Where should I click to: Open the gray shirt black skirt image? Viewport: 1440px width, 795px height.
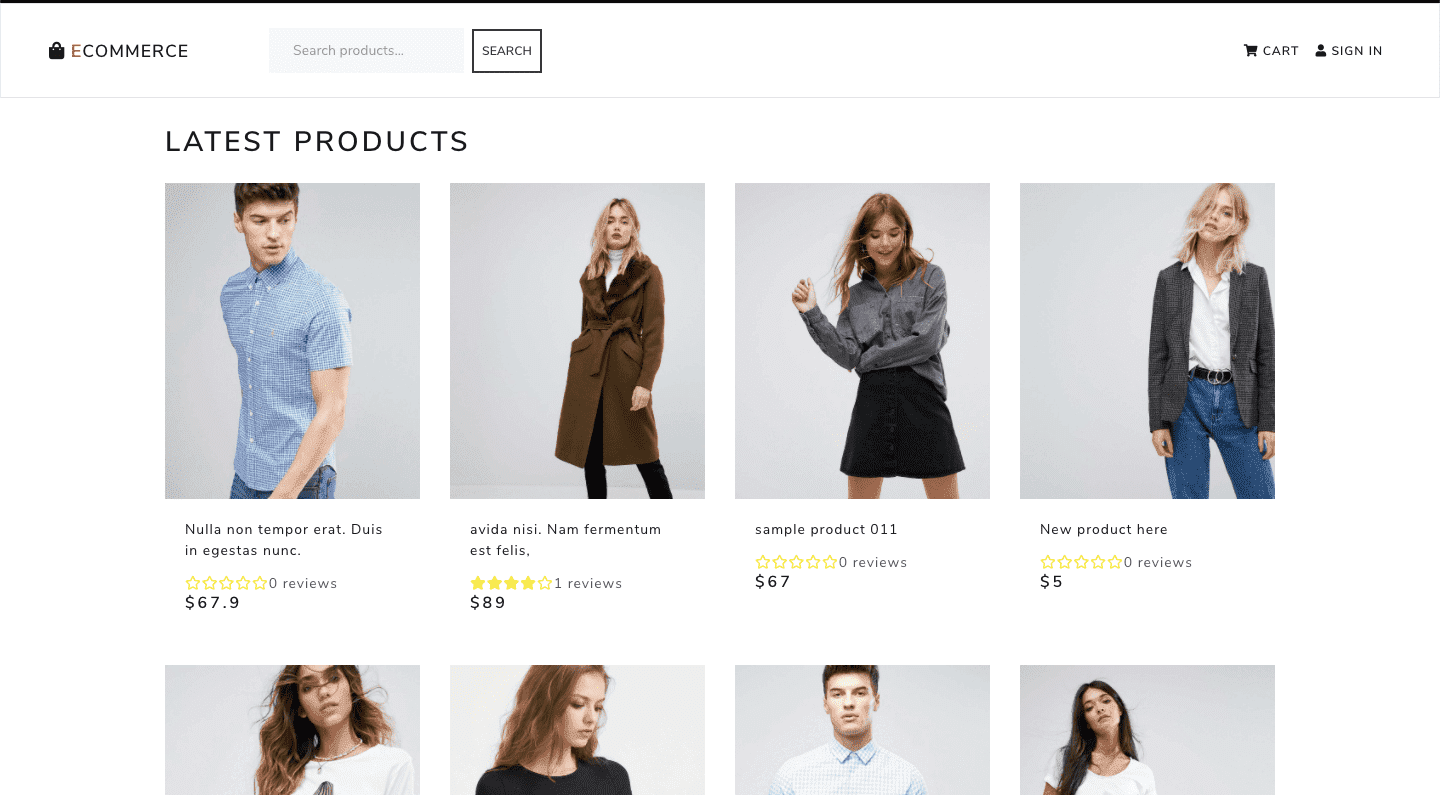(x=862, y=341)
